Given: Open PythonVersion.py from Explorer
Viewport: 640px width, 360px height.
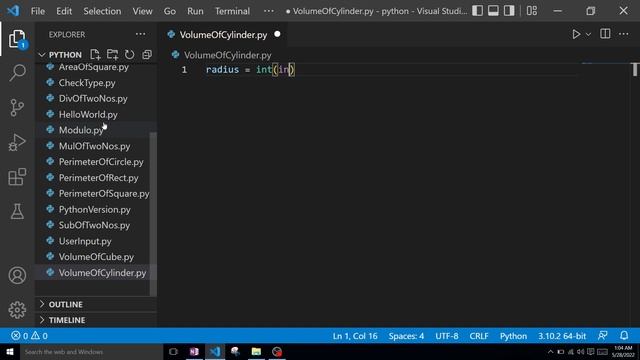Looking at the screenshot, I should [95, 209].
